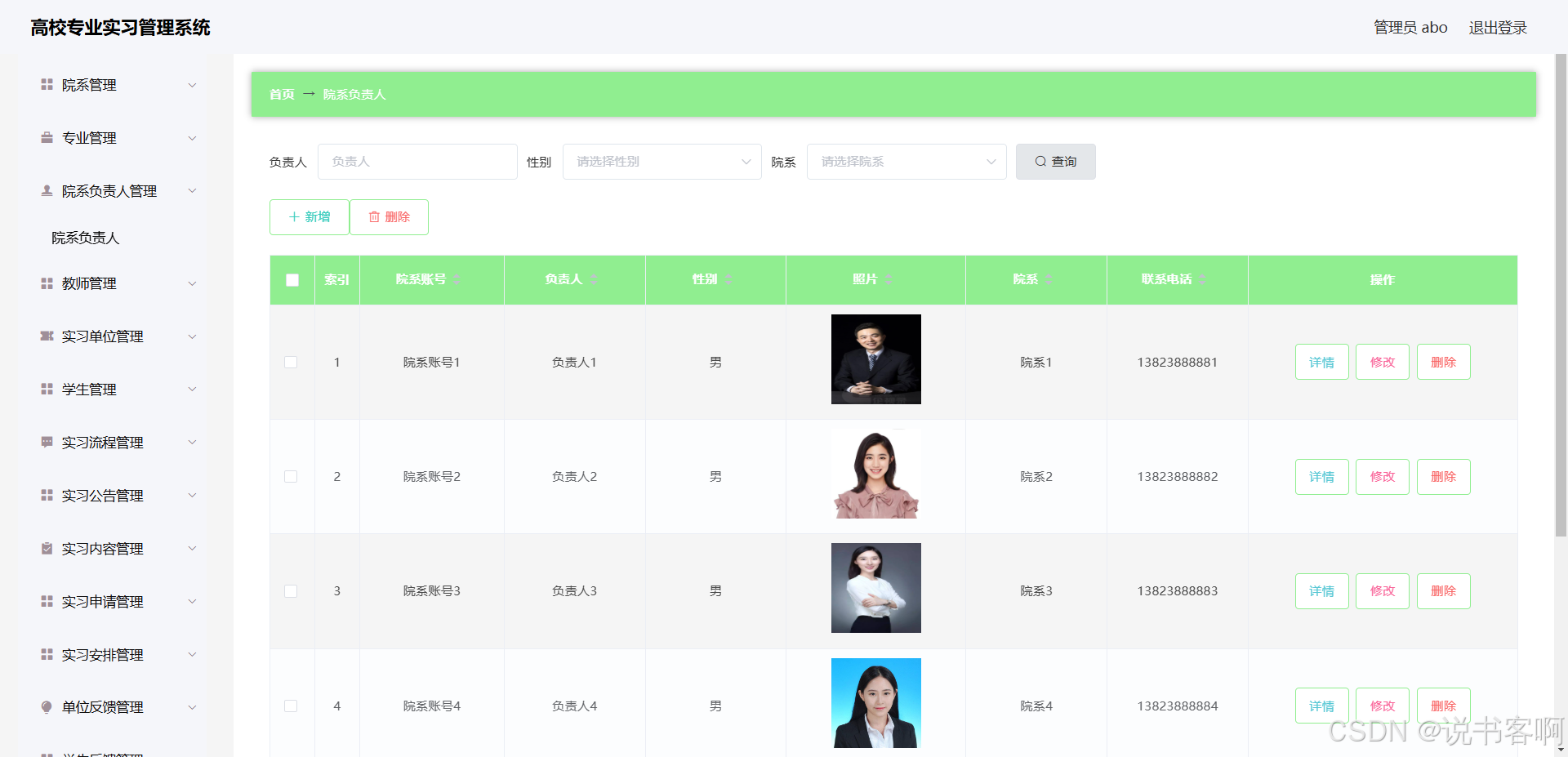The width and height of the screenshot is (1568, 757).
Task: Check the checkbox for row 院系账号3
Action: [x=291, y=590]
